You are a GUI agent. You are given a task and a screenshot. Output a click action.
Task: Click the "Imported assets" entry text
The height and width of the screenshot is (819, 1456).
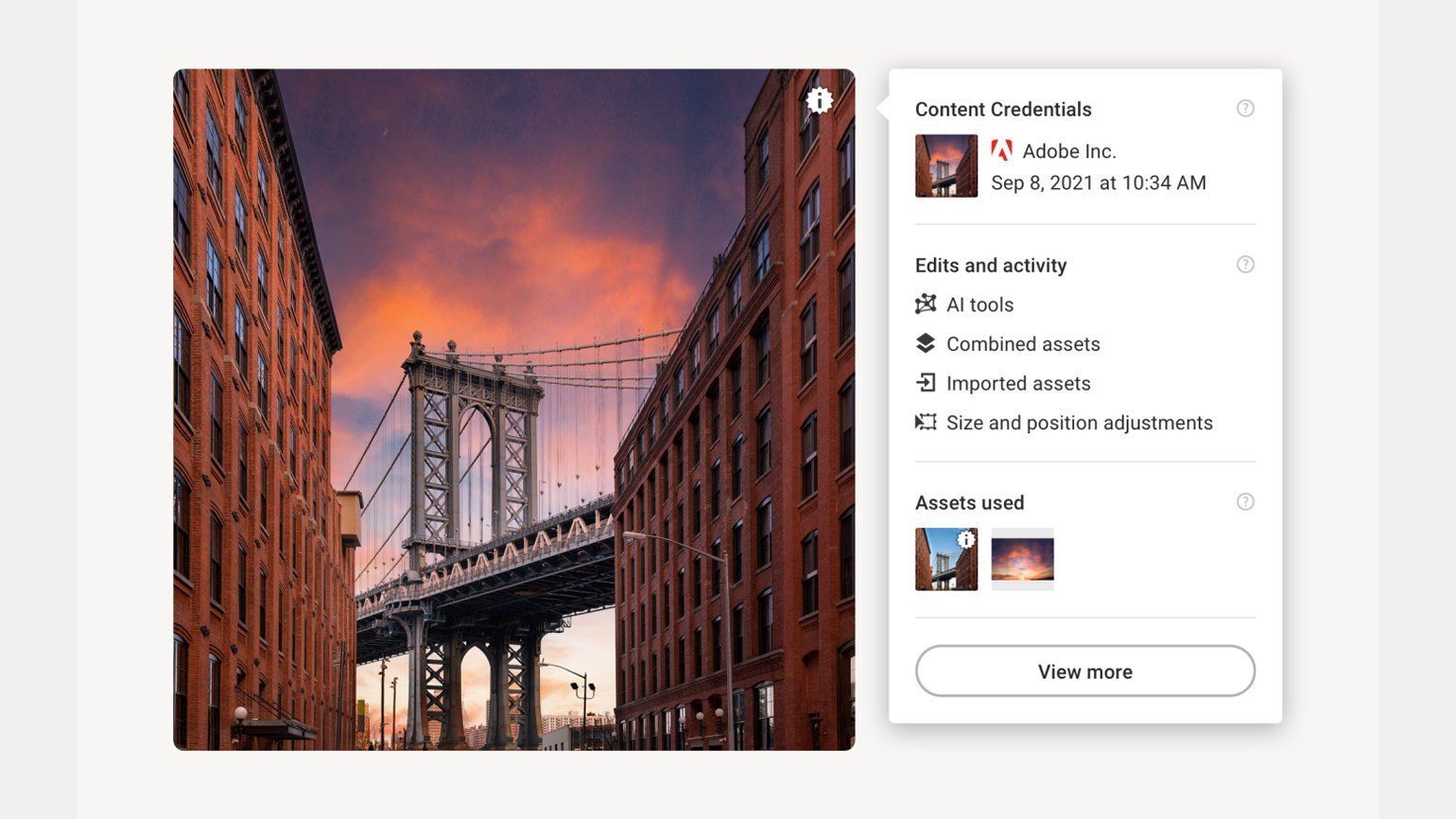click(x=1018, y=383)
